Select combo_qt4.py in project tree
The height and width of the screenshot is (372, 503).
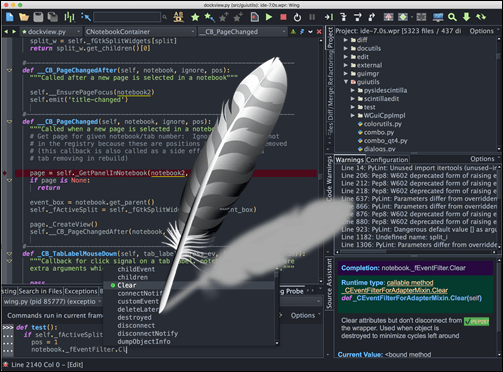[x=386, y=141]
